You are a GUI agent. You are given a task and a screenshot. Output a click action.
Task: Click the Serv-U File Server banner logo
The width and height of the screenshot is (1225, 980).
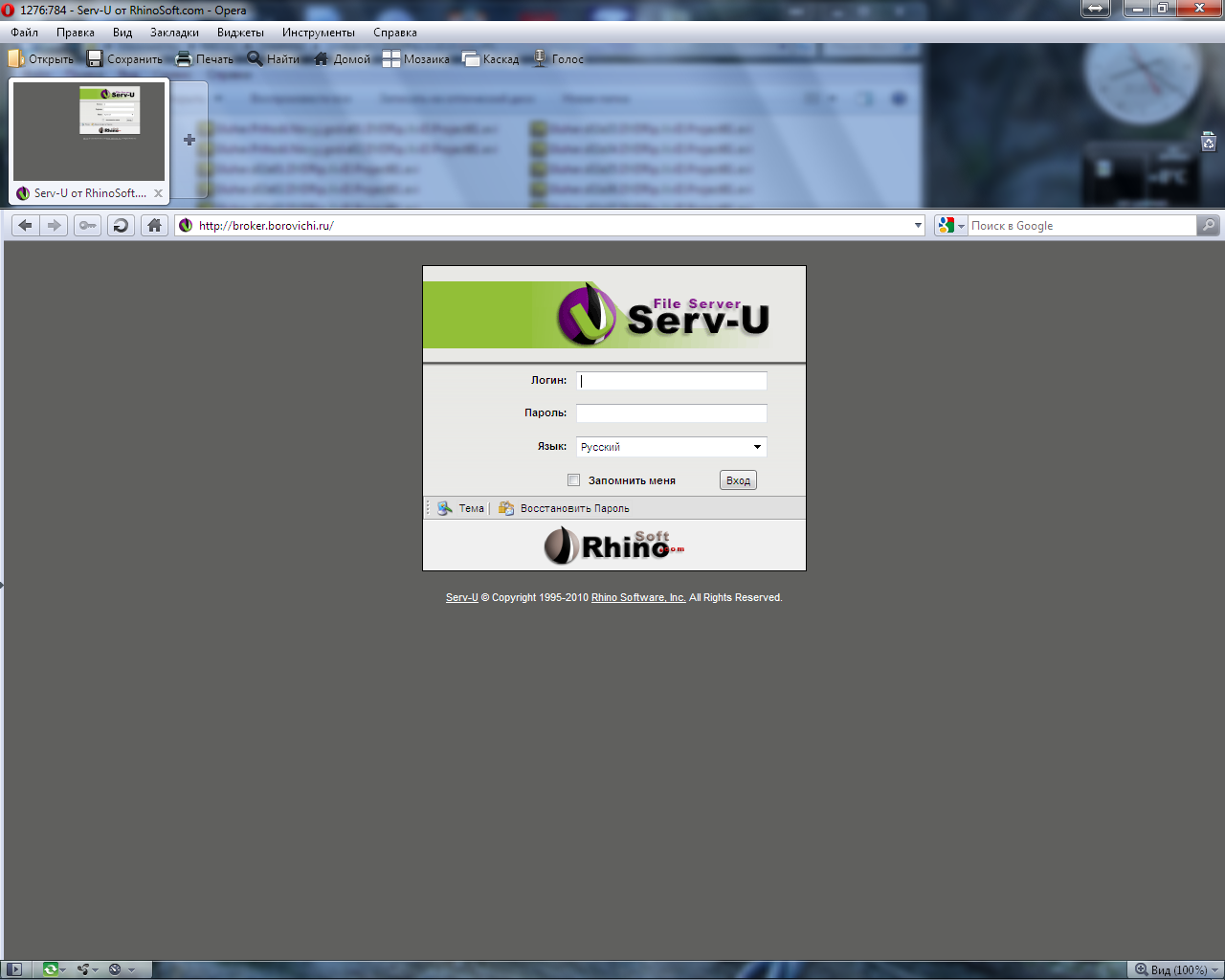(x=663, y=314)
